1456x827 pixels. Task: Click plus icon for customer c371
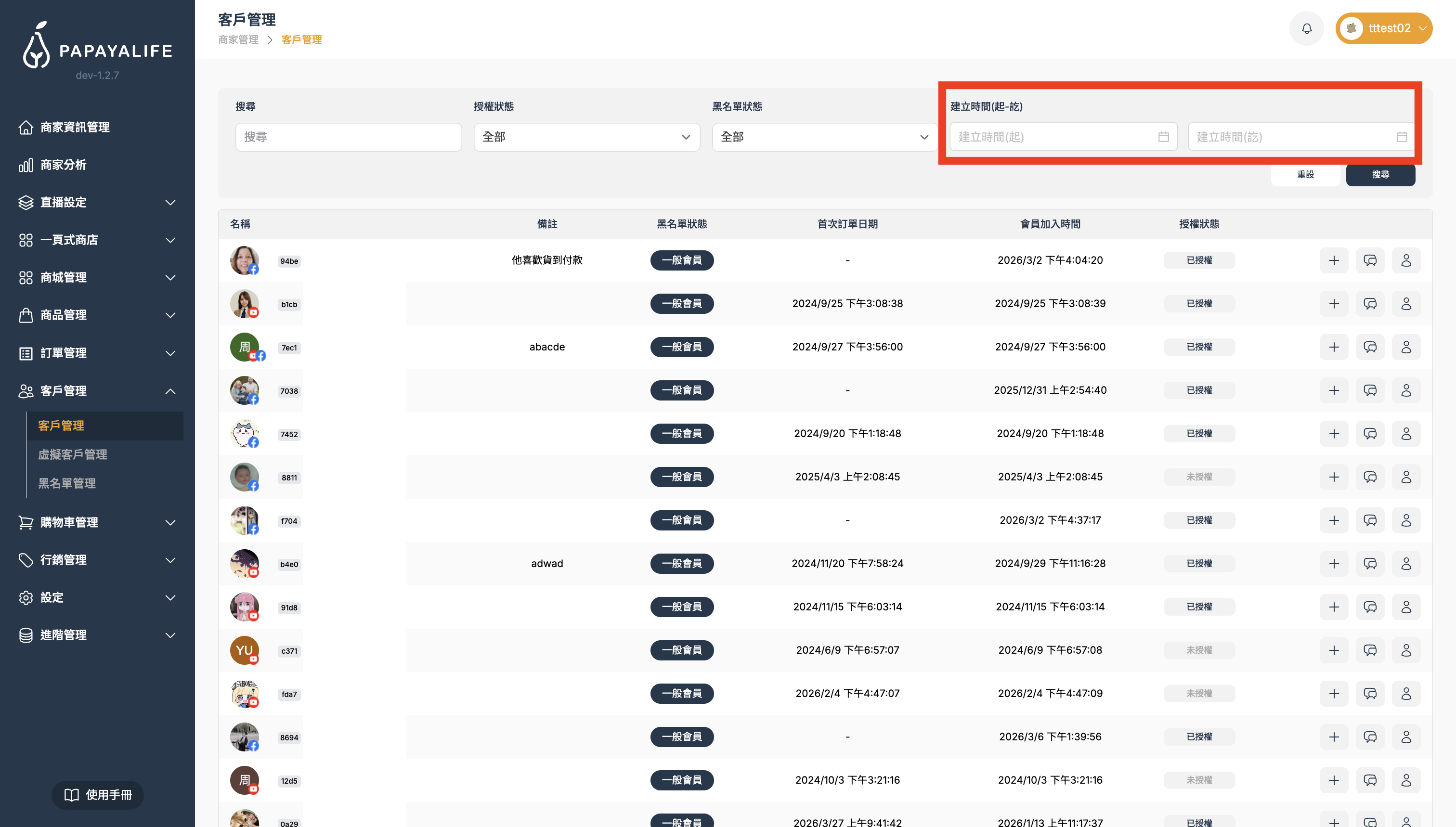[x=1334, y=650]
